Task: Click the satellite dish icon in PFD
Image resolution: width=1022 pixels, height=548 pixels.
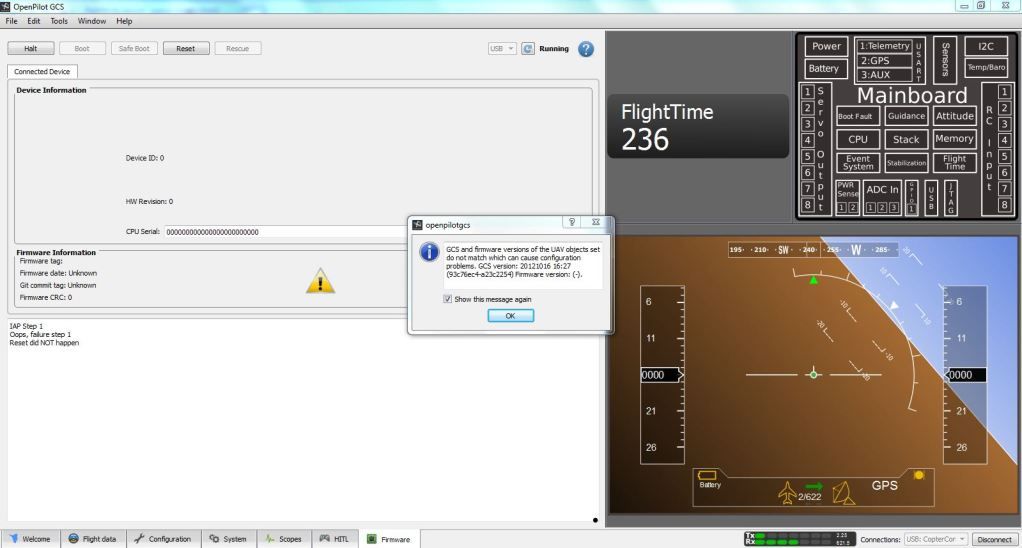Action: (843, 493)
